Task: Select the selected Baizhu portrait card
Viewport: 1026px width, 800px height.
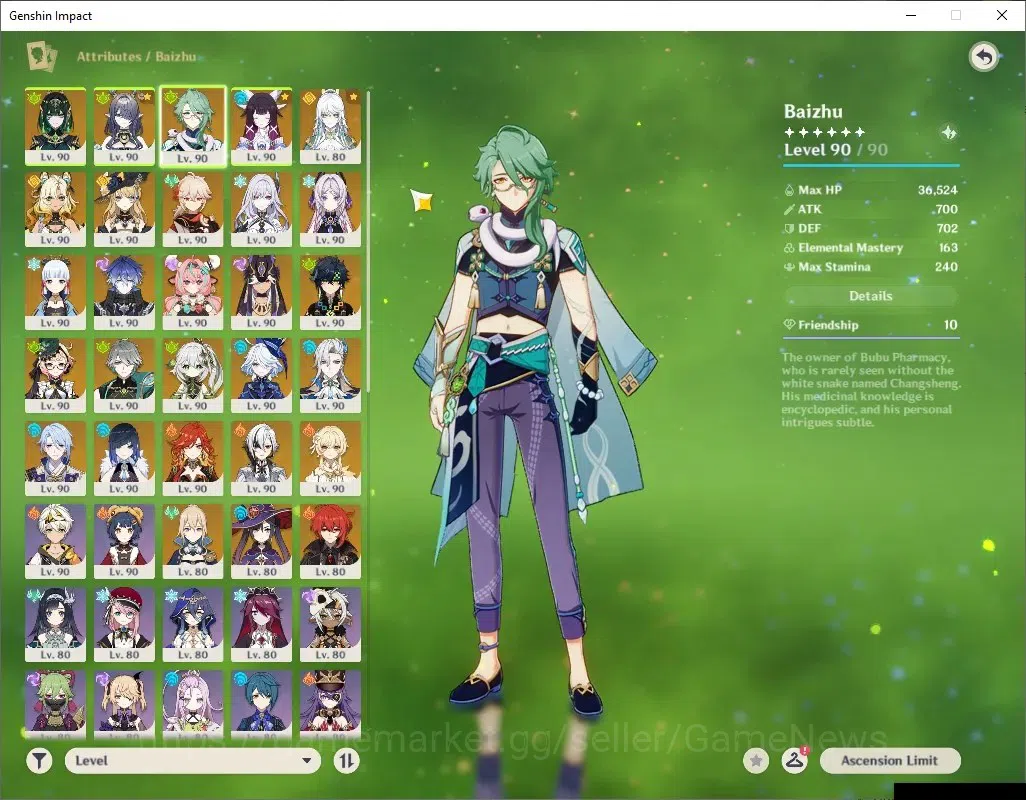Action: click(x=193, y=126)
